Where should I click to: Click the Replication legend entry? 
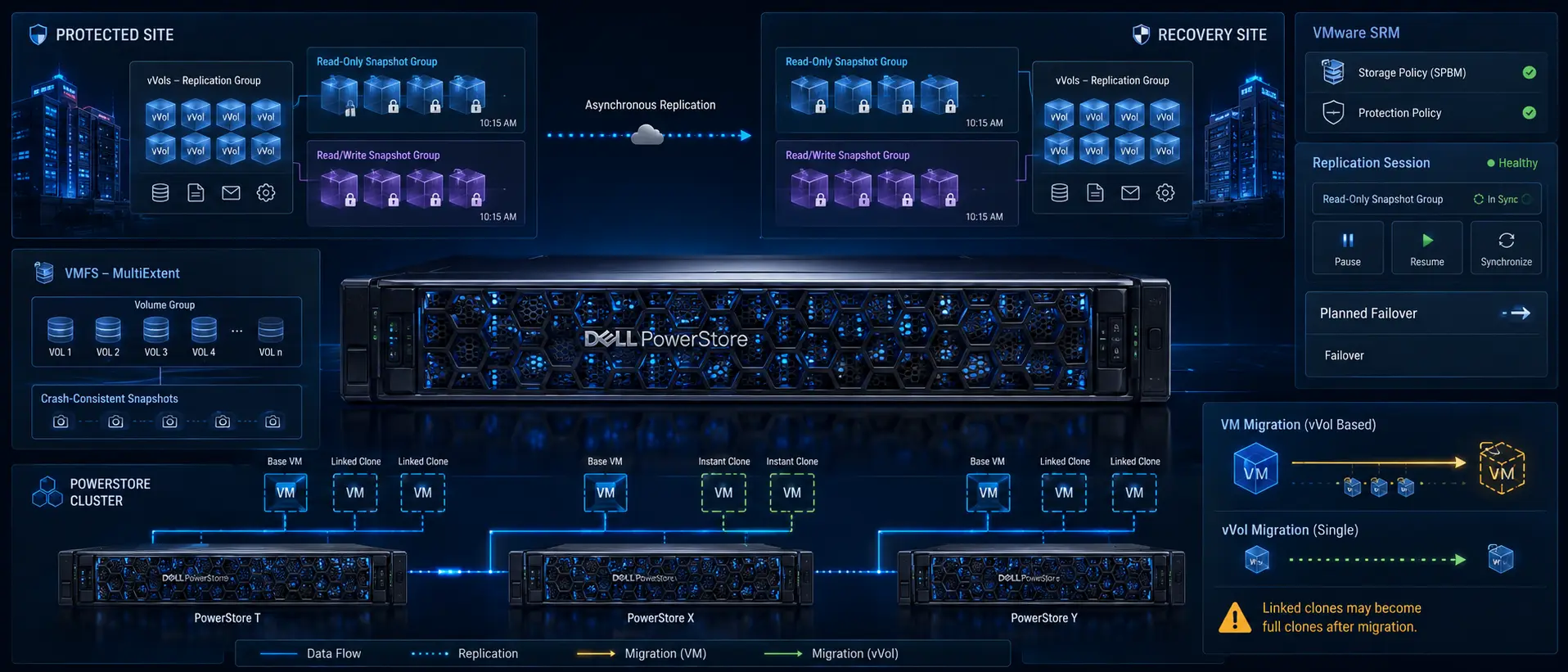[464, 653]
